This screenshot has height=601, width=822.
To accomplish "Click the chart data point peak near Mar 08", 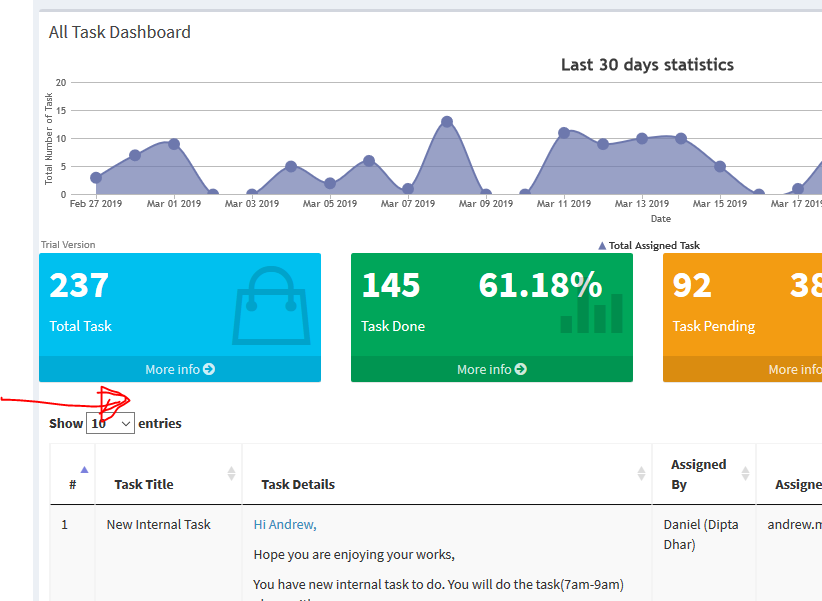I will (447, 122).
